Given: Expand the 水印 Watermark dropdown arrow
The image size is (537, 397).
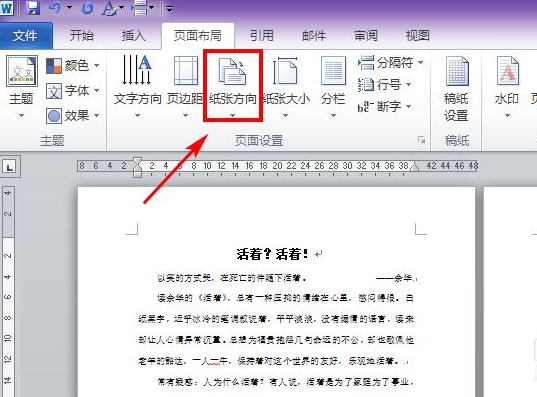Looking at the screenshot, I should pyautogui.click(x=507, y=115).
